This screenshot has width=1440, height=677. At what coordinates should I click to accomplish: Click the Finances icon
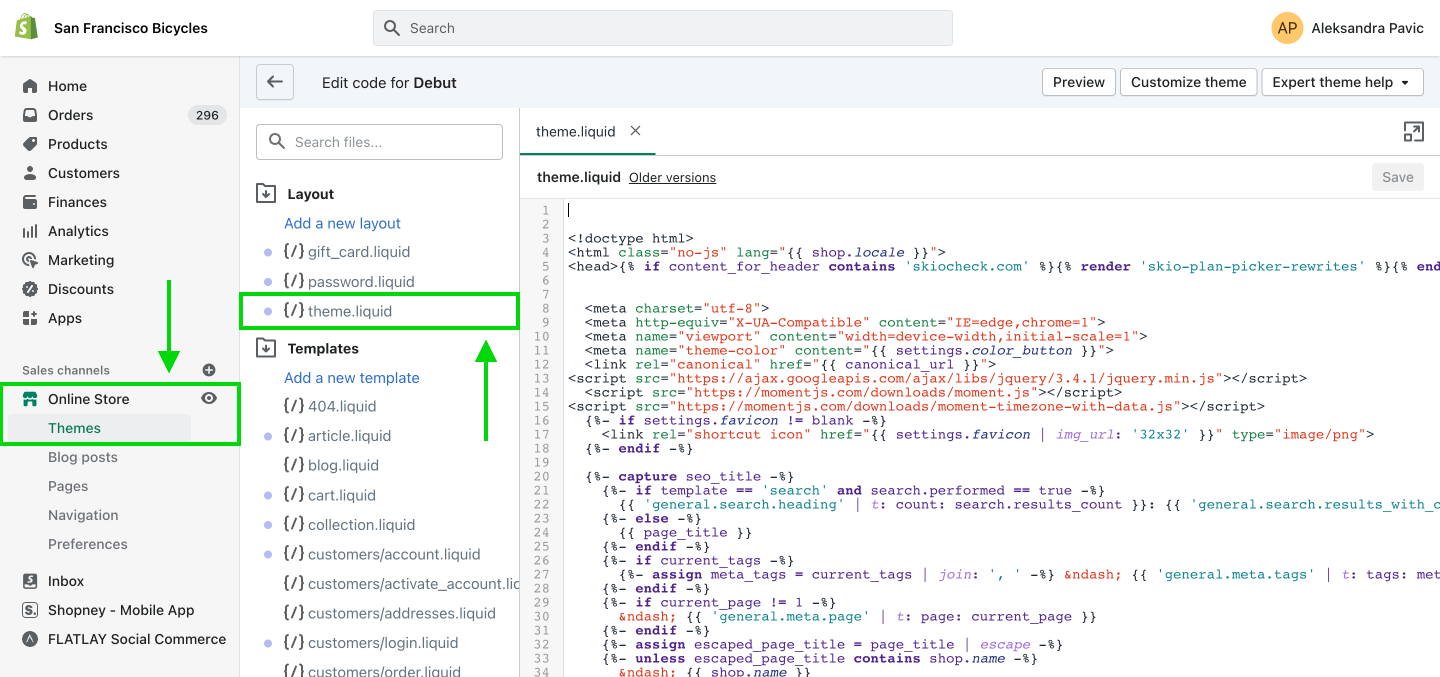(30, 202)
